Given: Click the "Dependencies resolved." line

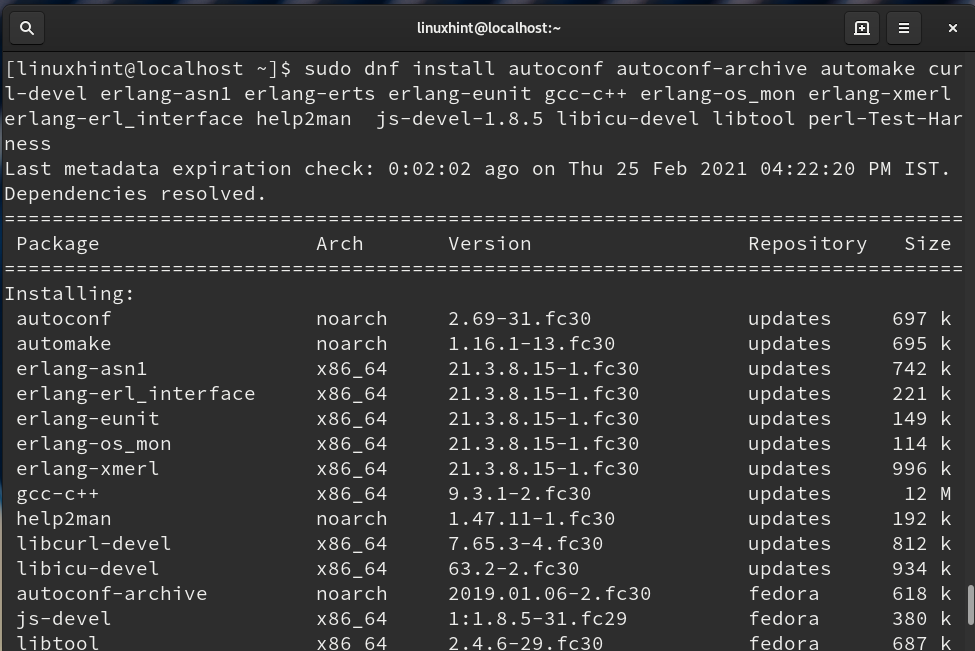Looking at the screenshot, I should 136,193.
